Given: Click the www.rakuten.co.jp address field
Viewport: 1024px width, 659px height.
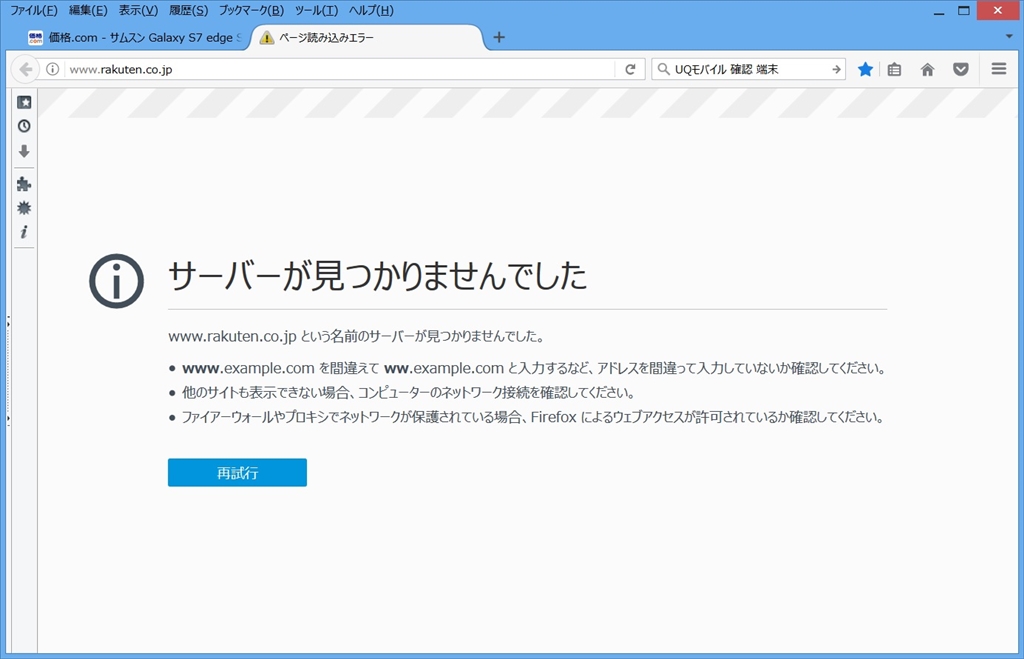Looking at the screenshot, I should (x=340, y=69).
